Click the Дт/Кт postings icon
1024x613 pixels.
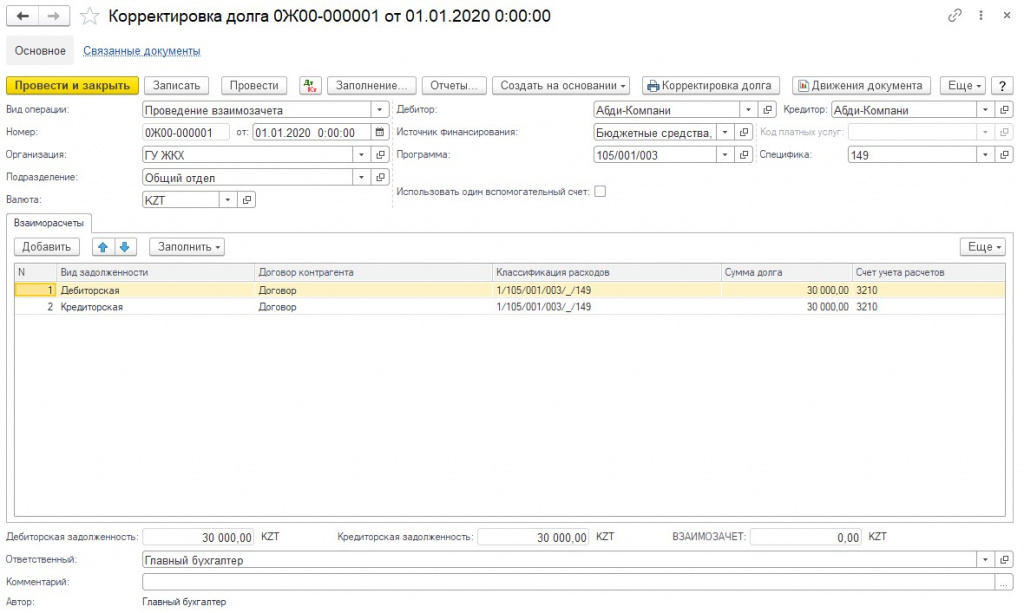(x=310, y=86)
